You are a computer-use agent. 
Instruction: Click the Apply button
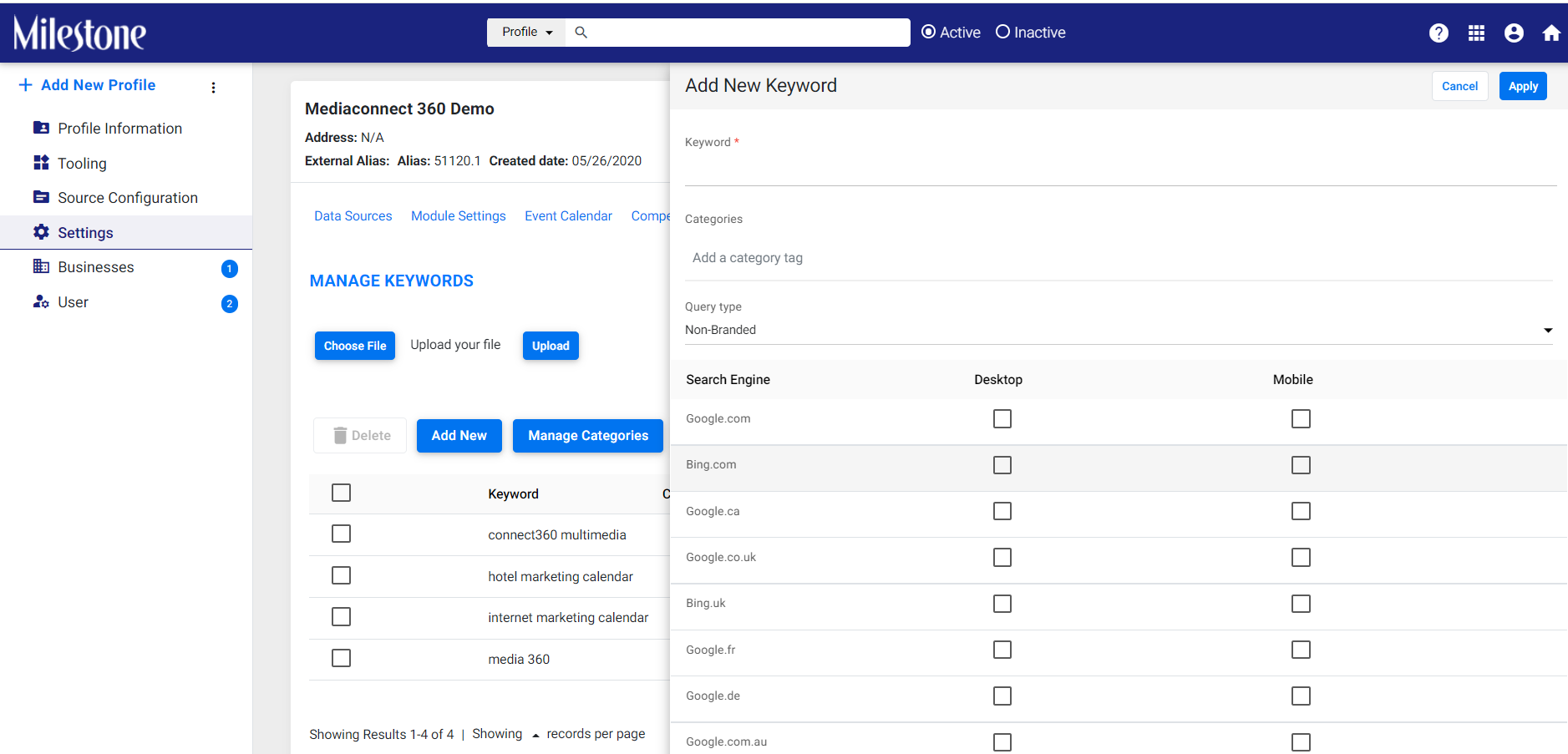(x=1523, y=86)
